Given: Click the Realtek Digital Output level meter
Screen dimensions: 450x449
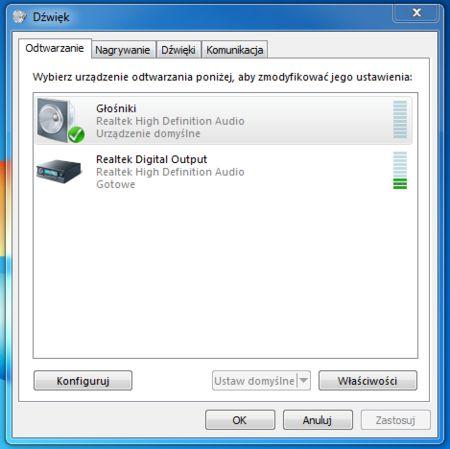Looking at the screenshot, I should 400,171.
